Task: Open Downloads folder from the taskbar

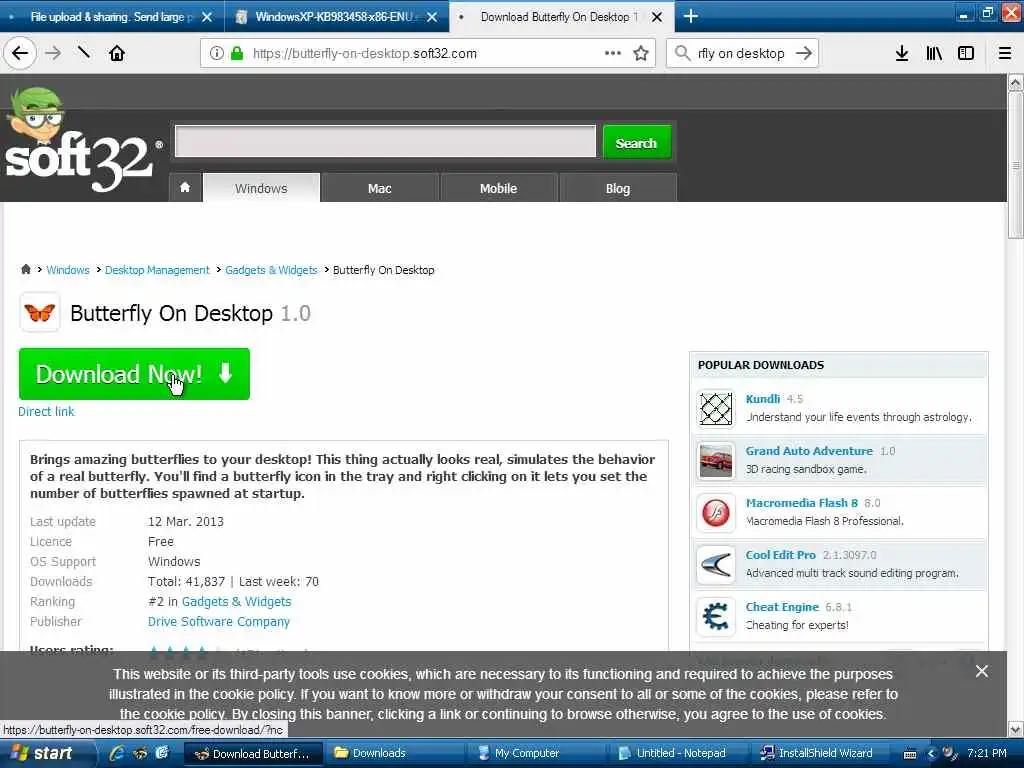Action: coord(395,754)
